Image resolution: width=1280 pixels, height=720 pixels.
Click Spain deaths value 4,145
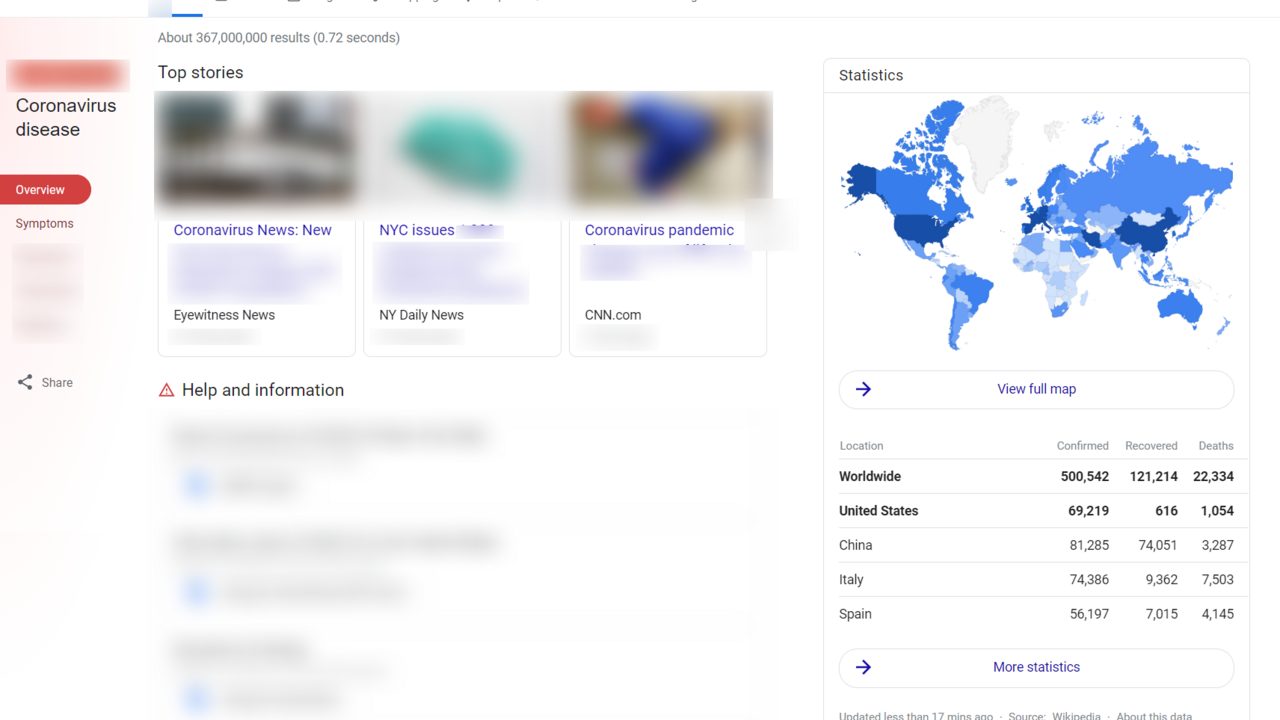point(1217,614)
